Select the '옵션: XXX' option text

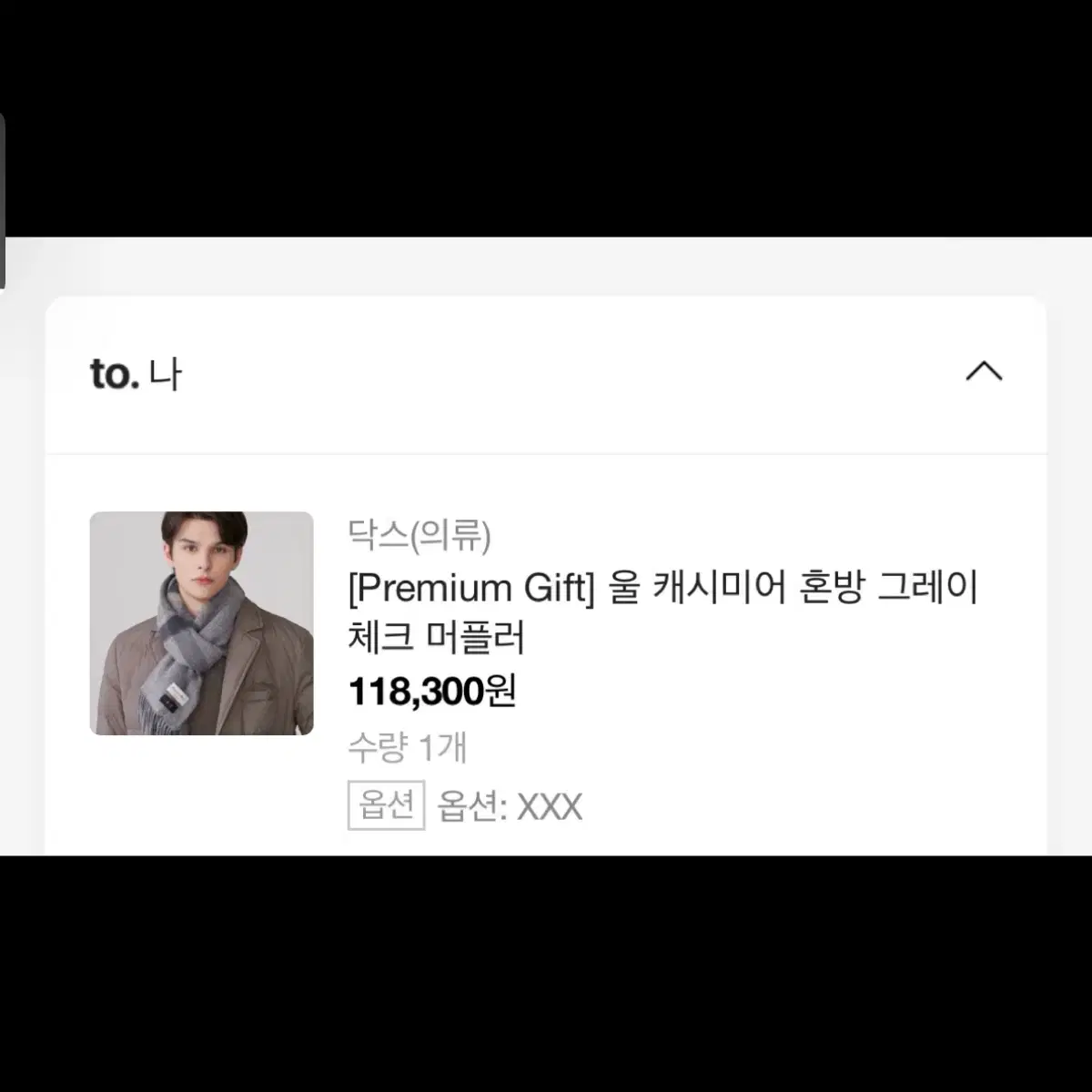(510, 807)
